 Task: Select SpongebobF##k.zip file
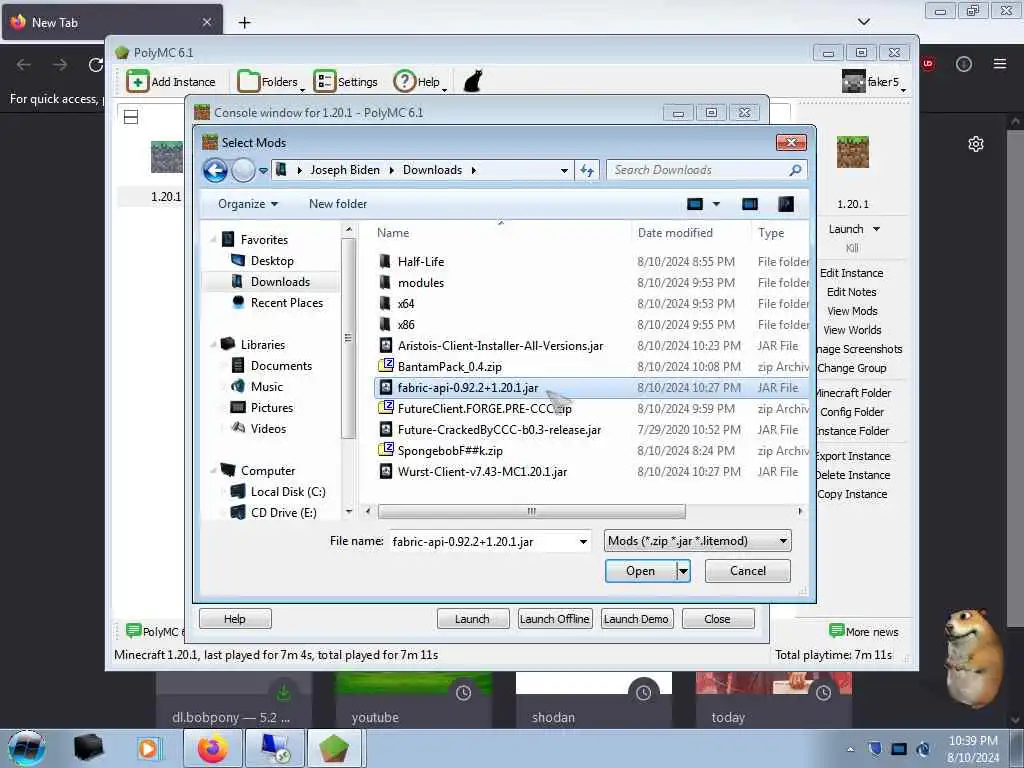click(450, 451)
